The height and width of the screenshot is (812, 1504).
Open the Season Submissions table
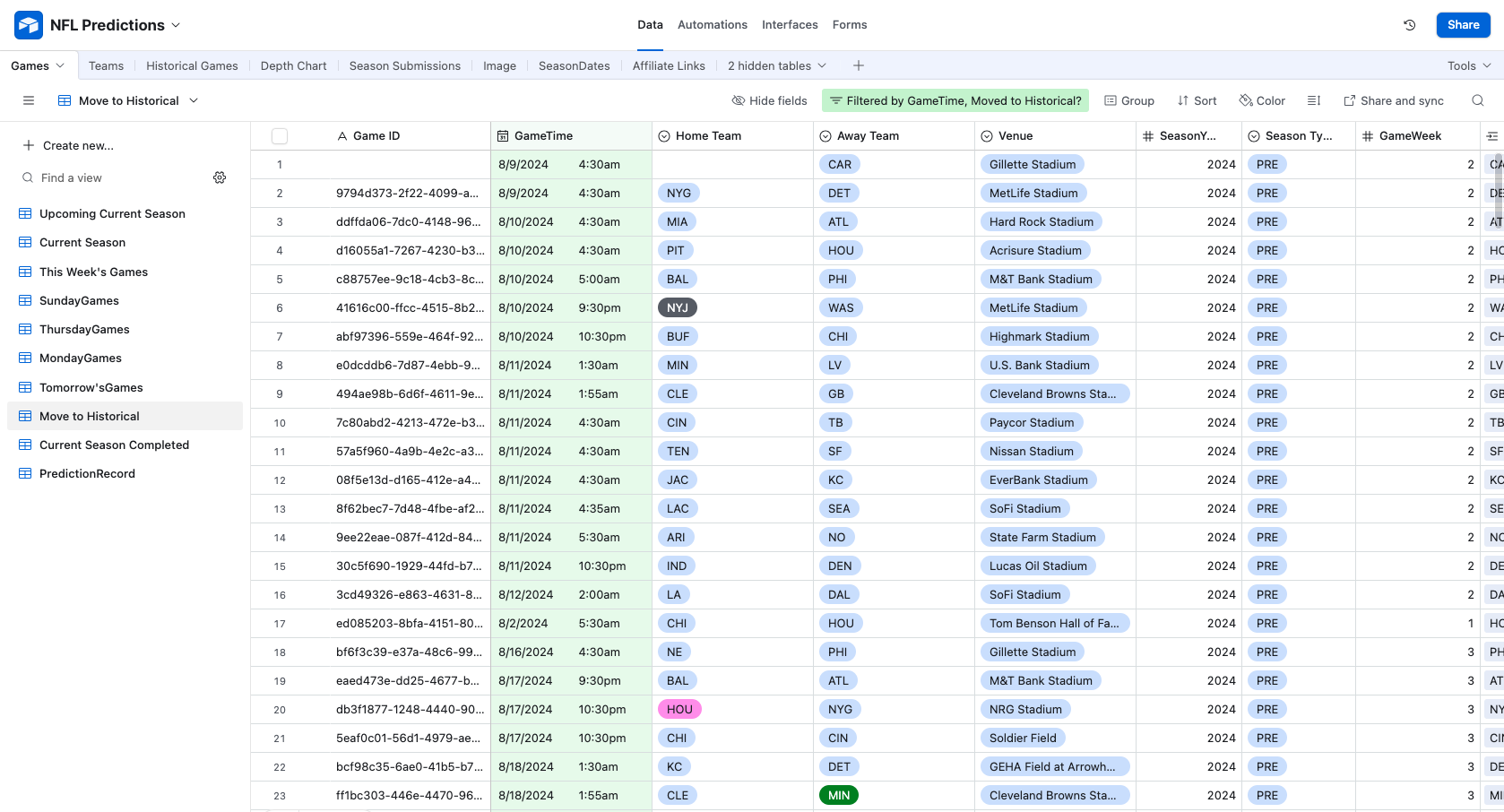(405, 65)
